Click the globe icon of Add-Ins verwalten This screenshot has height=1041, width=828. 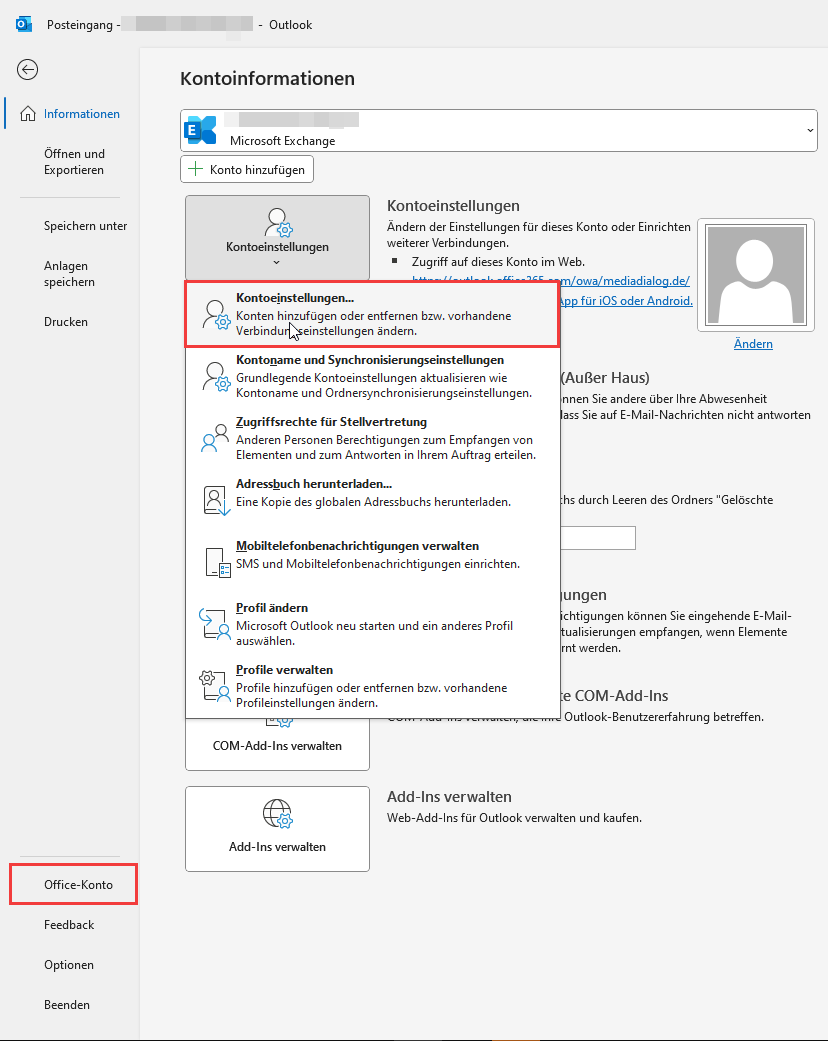[x=278, y=813]
